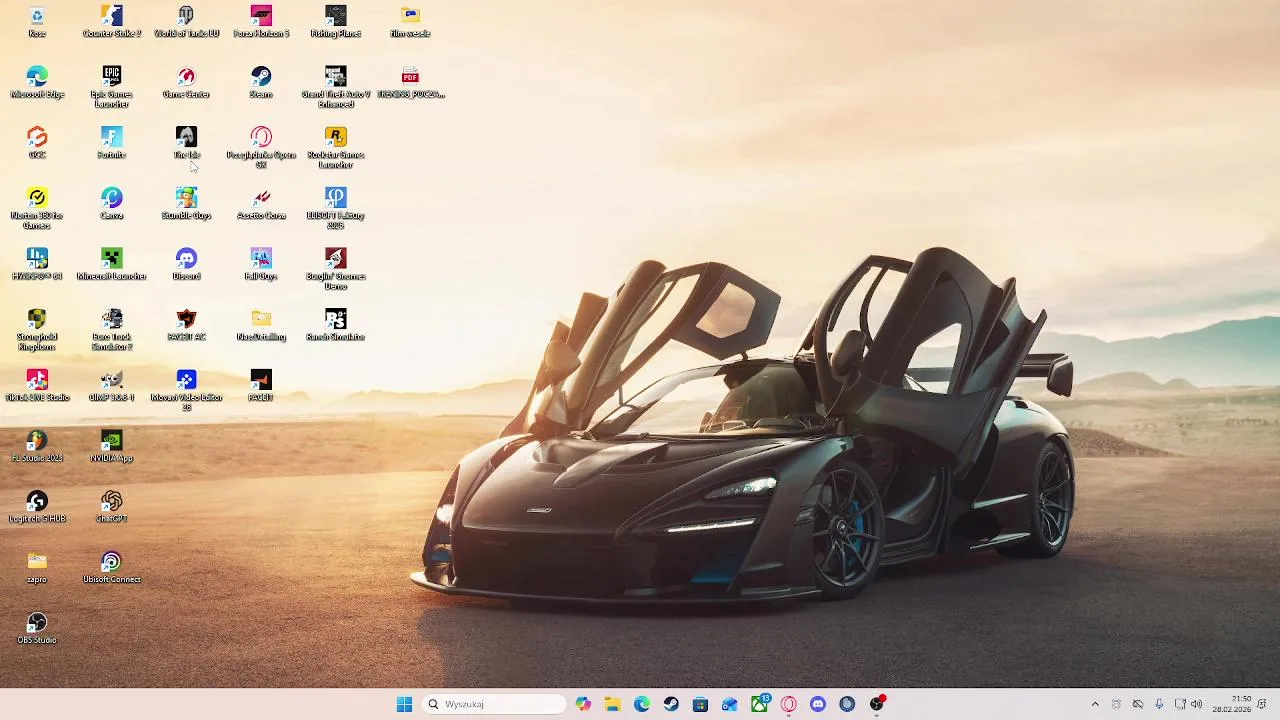Select the Movavi Video Editor shortcut
Viewport: 1280px width, 720px height.
(186, 391)
